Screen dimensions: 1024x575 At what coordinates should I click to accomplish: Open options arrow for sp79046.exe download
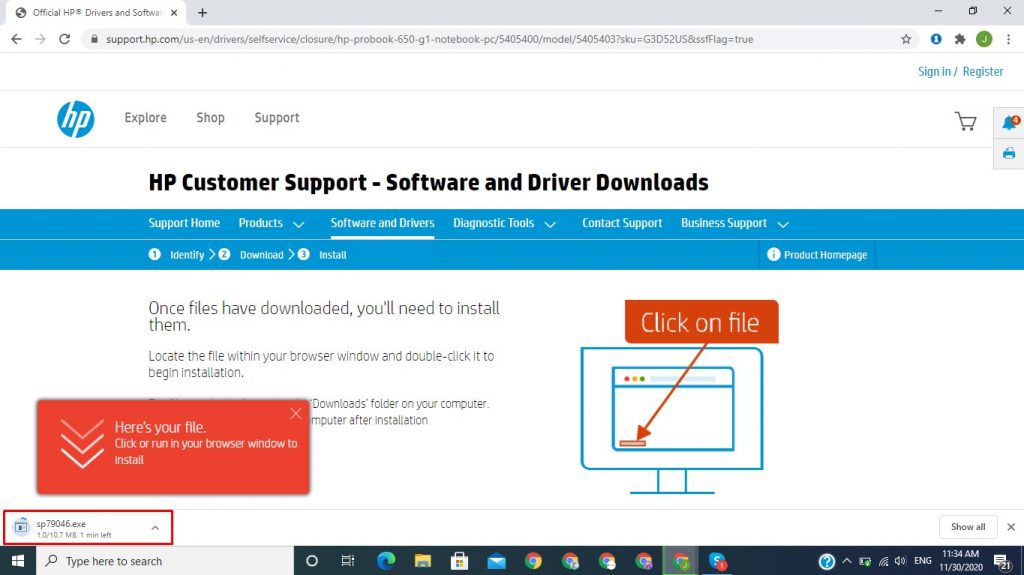click(155, 527)
